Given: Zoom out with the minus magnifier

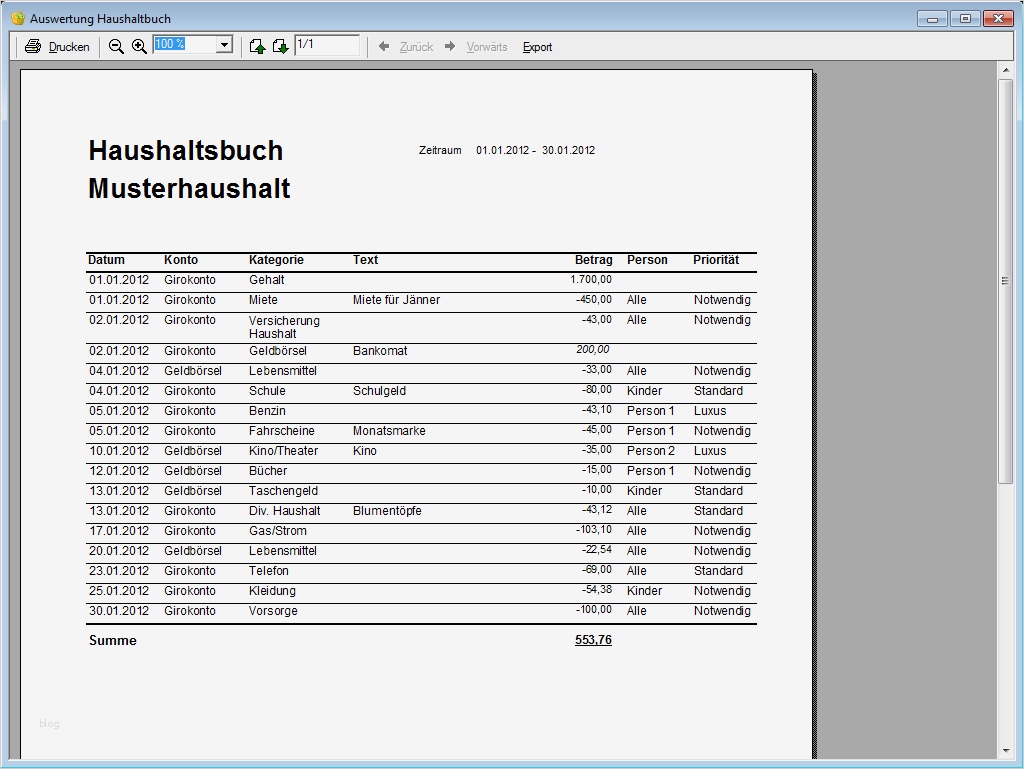Looking at the screenshot, I should [x=116, y=46].
